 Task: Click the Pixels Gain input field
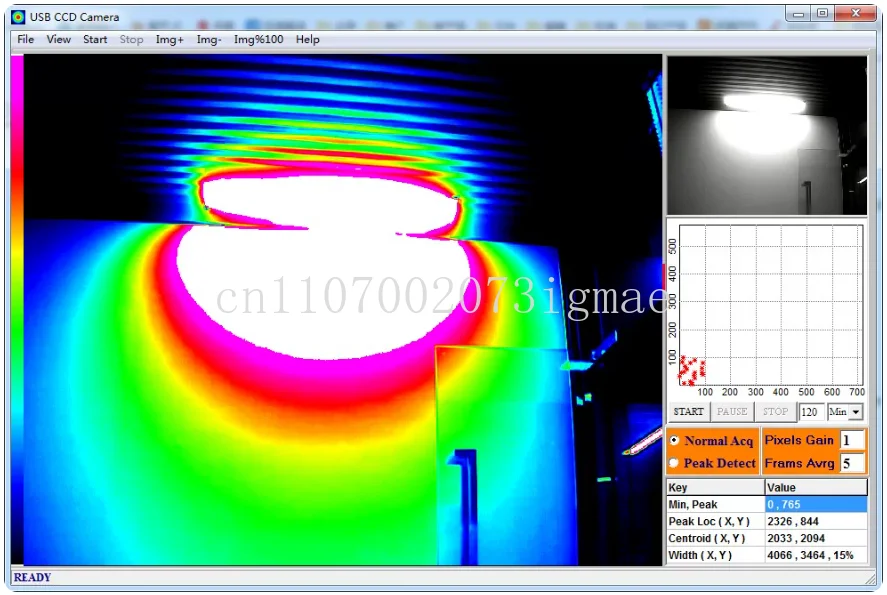point(852,440)
